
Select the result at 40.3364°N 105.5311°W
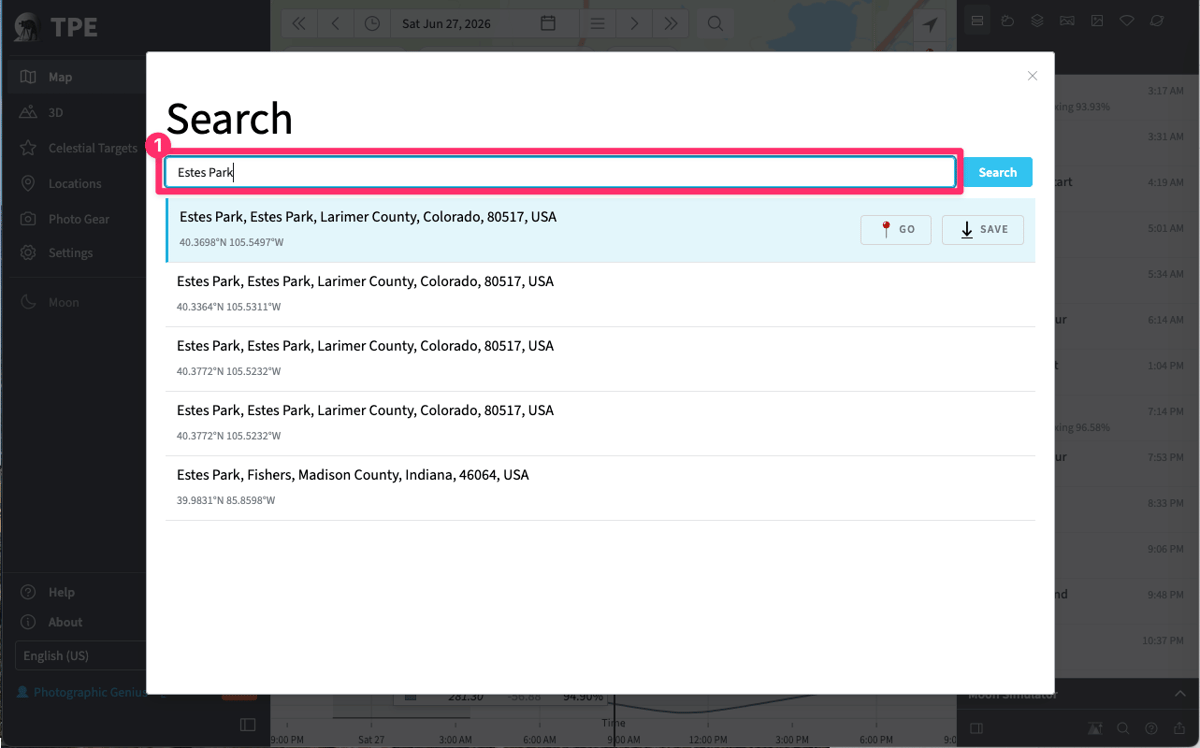600,294
